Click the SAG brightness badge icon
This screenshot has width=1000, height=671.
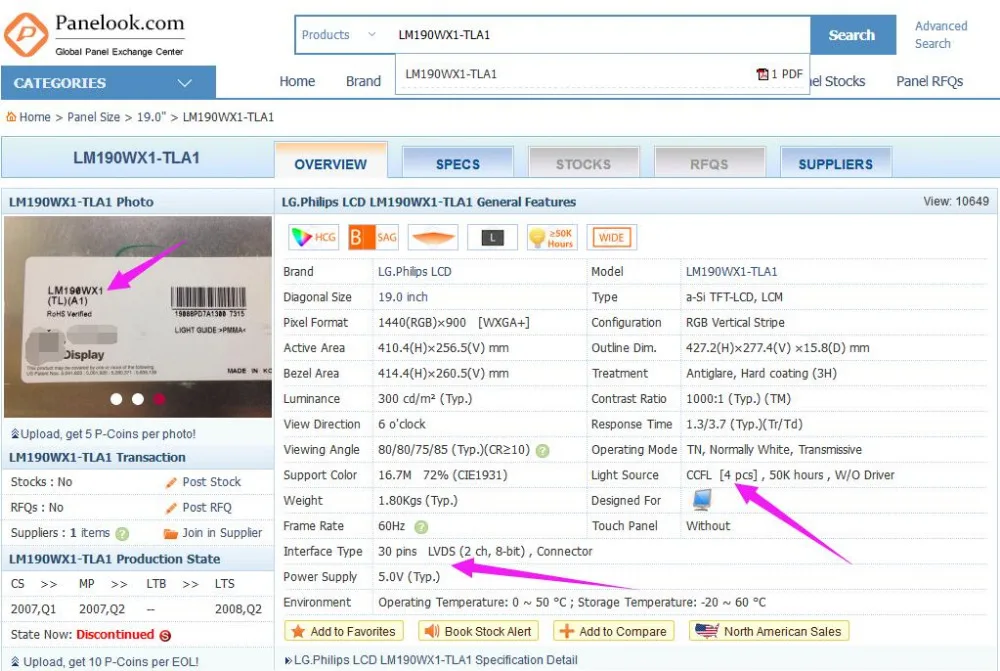pos(373,237)
